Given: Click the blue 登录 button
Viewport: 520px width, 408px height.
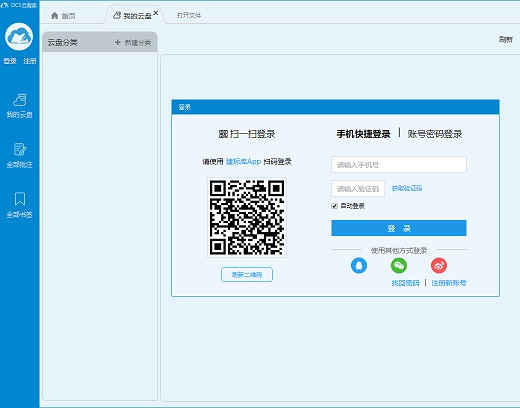Looking at the screenshot, I should click(399, 228).
